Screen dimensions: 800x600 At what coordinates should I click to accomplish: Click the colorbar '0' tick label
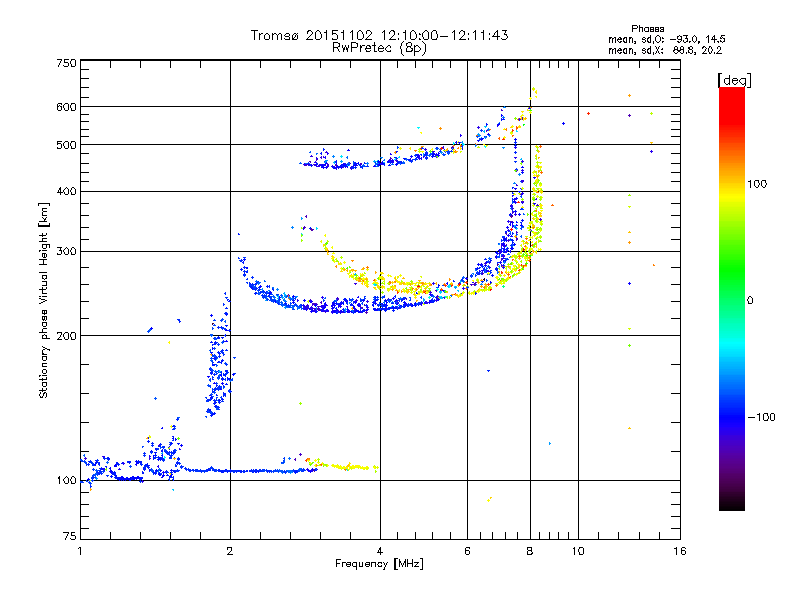pyautogui.click(x=749, y=300)
